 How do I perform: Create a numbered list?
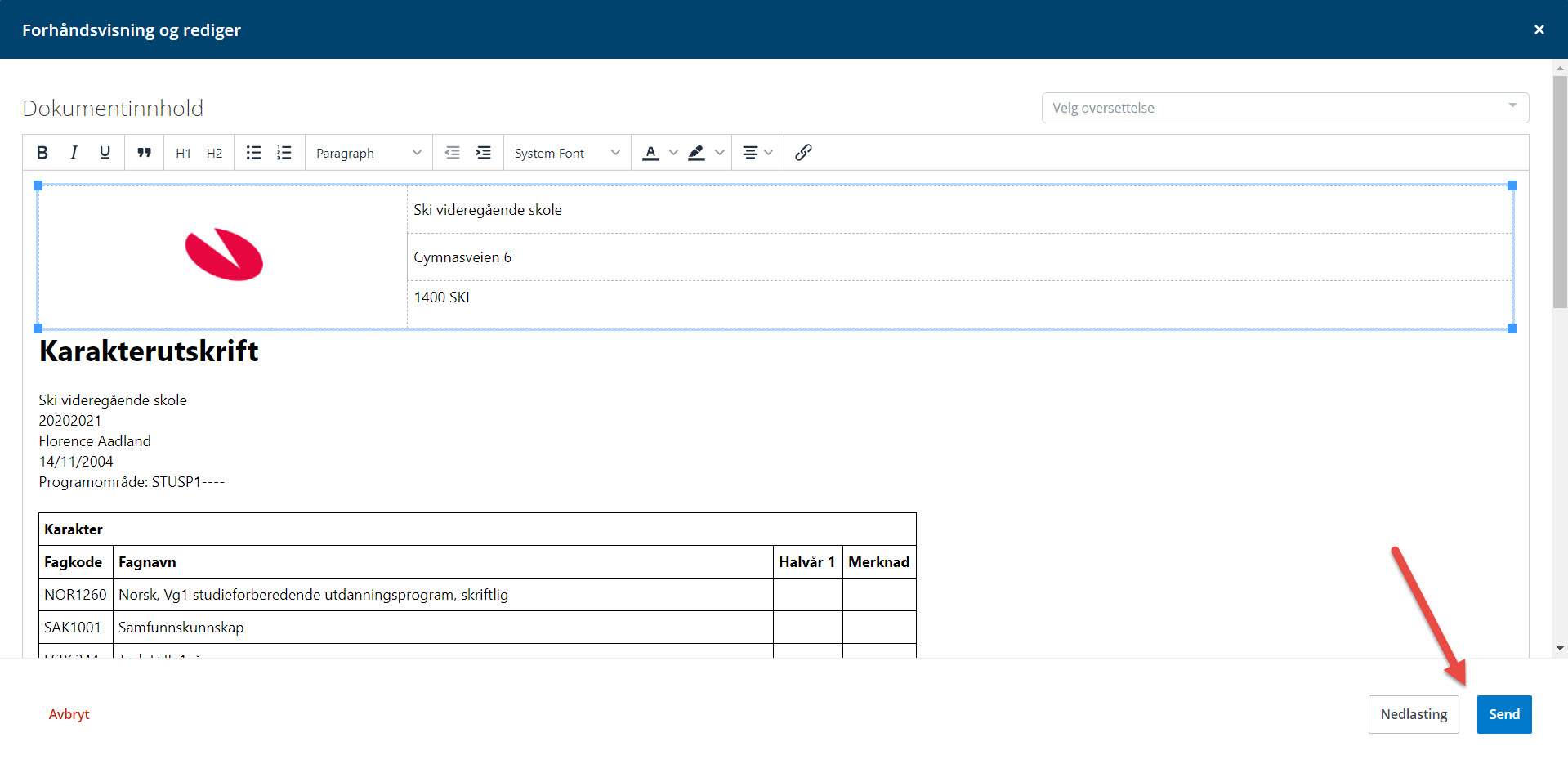tap(284, 153)
